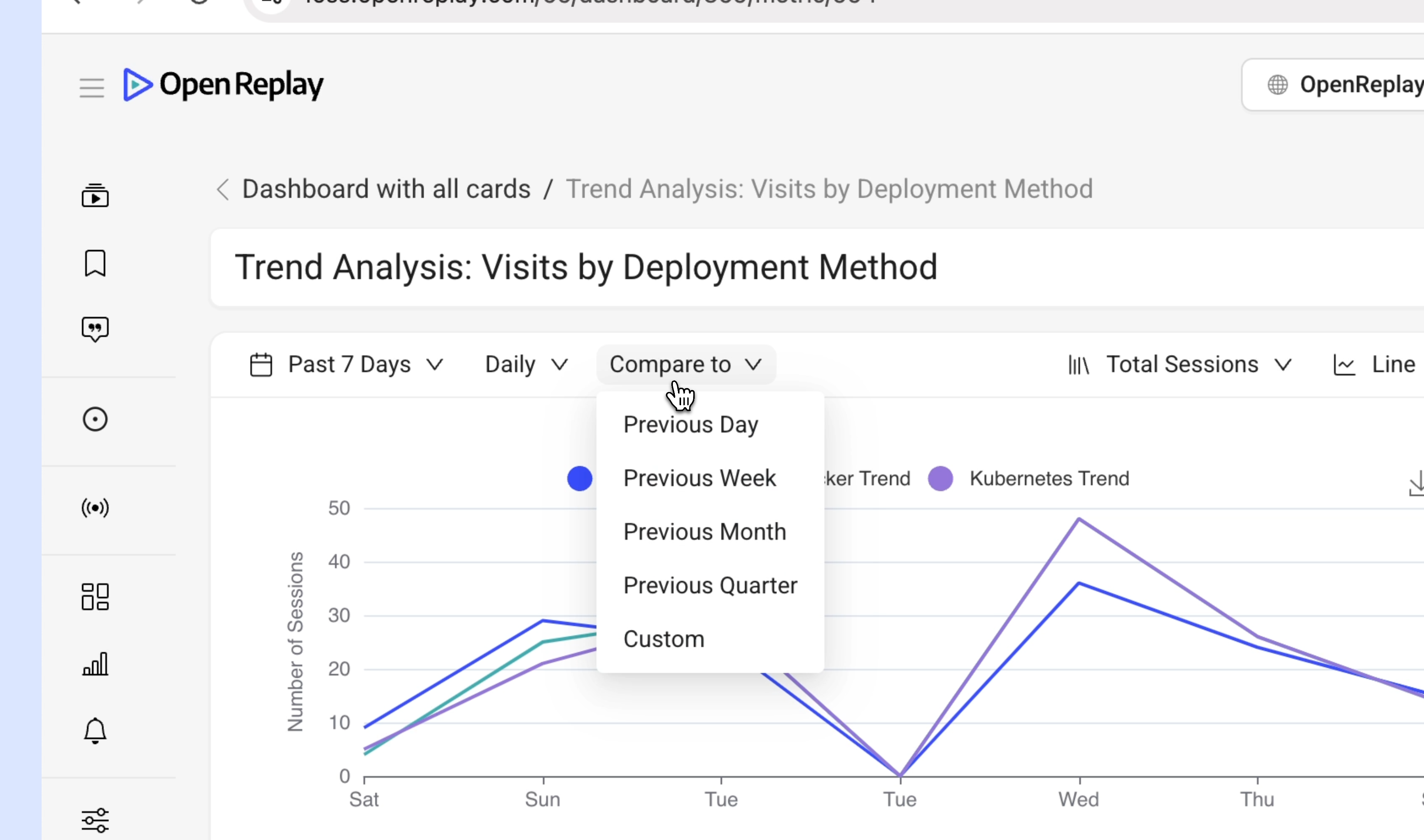Toggle the blue legend series dot

click(580, 479)
